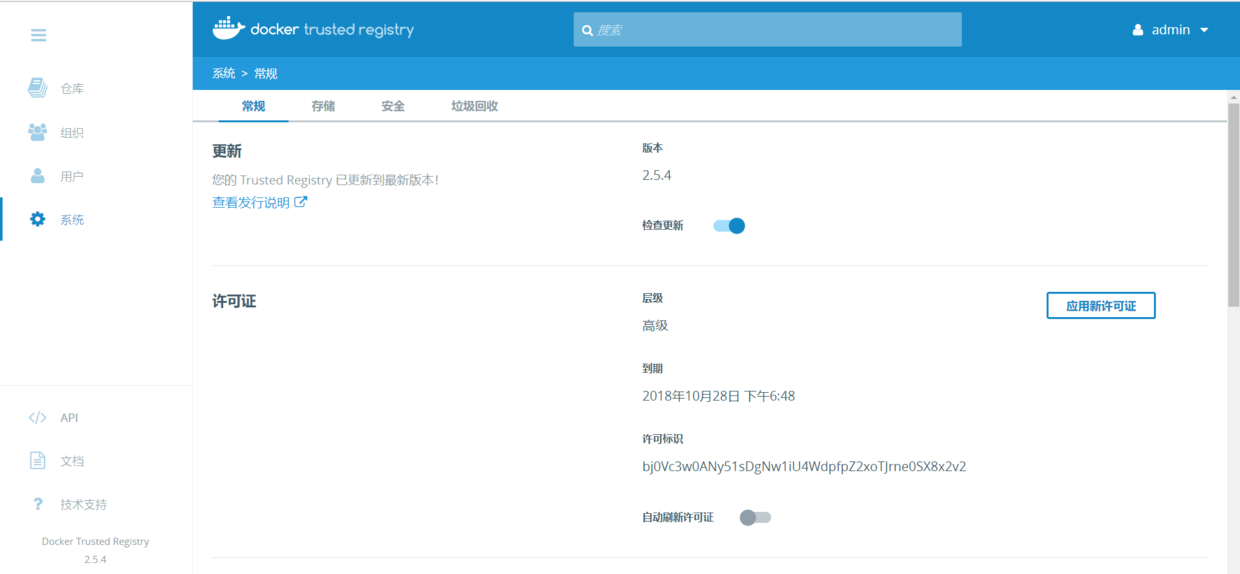Click the 常规 breadcrumb text
Screen dimensions: 1240x574
tap(266, 74)
